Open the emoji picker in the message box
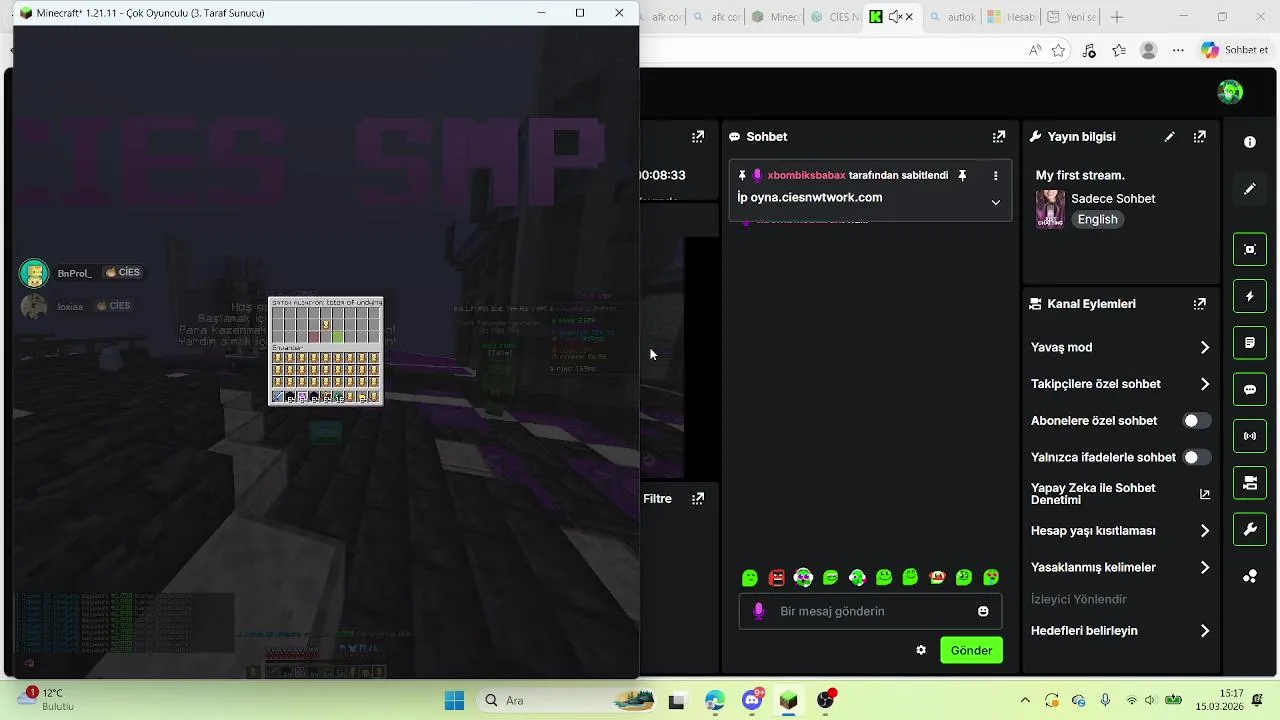The width and height of the screenshot is (1280, 720). pyautogui.click(x=983, y=611)
